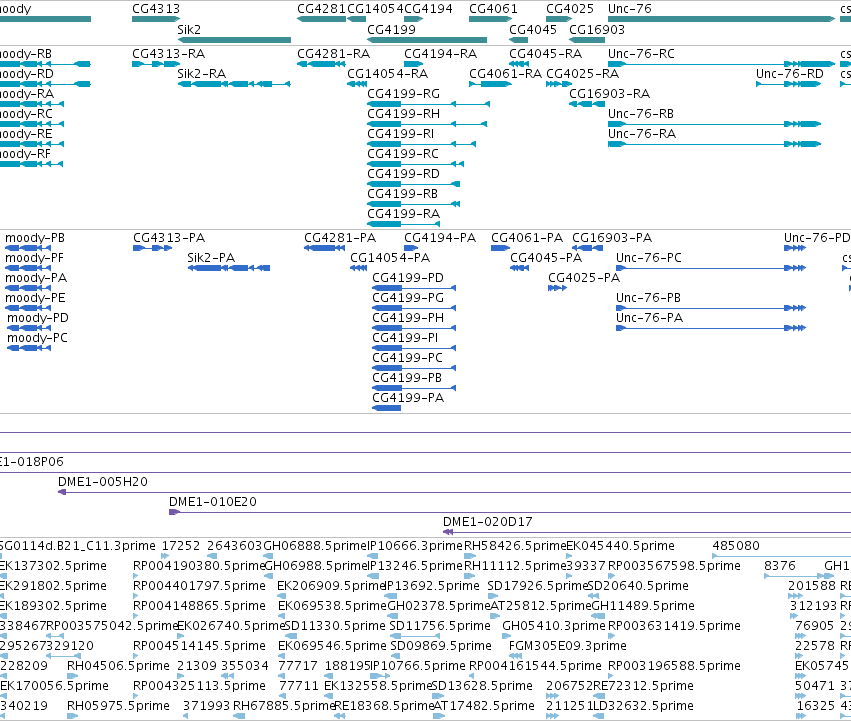Click the CG4199-RH transcript label
851x721 pixels.
404,114
